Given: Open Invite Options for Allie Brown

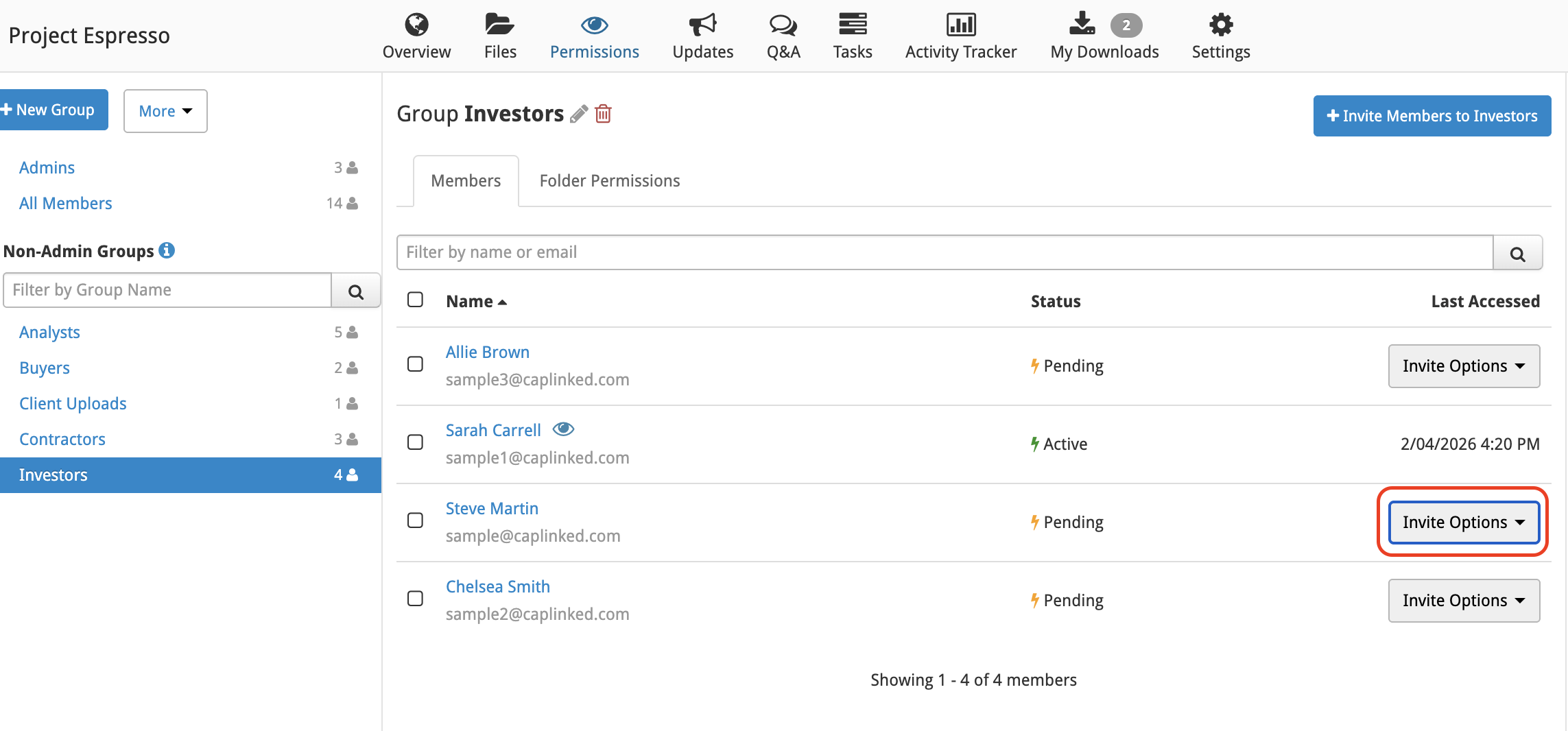Looking at the screenshot, I should [x=1464, y=366].
